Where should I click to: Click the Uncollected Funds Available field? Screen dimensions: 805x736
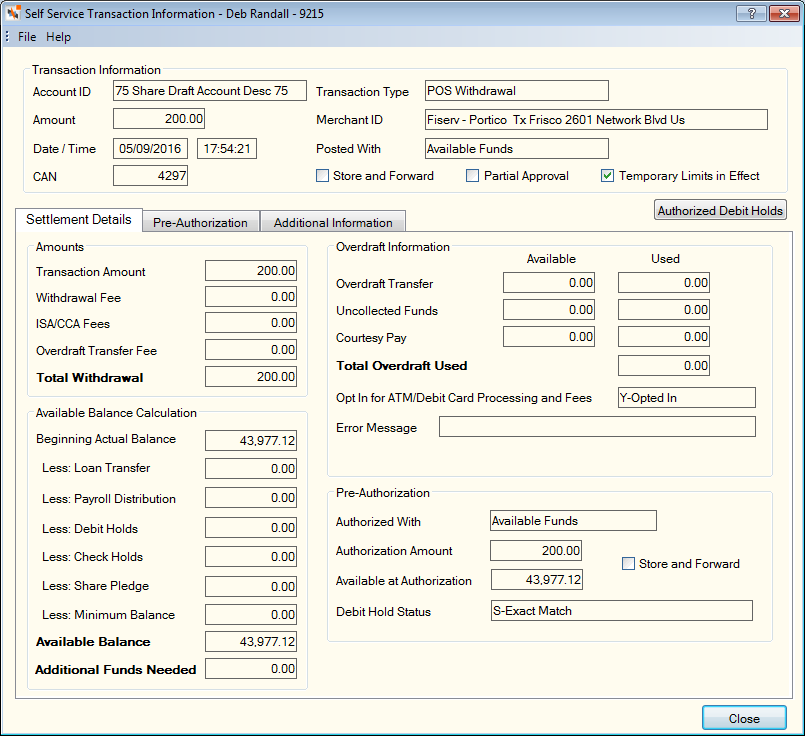pyautogui.click(x=549, y=309)
